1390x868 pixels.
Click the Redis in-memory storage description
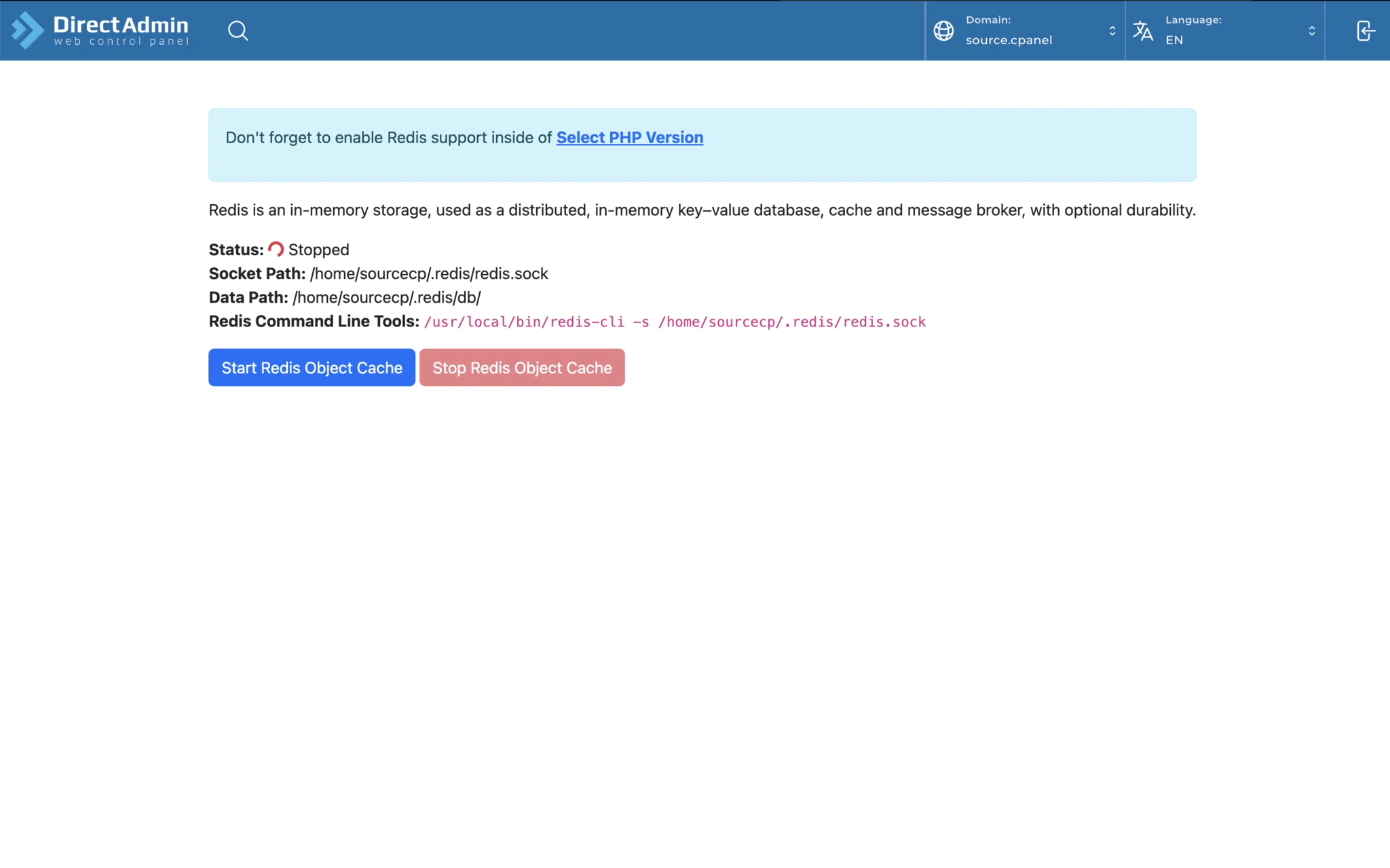click(x=702, y=210)
